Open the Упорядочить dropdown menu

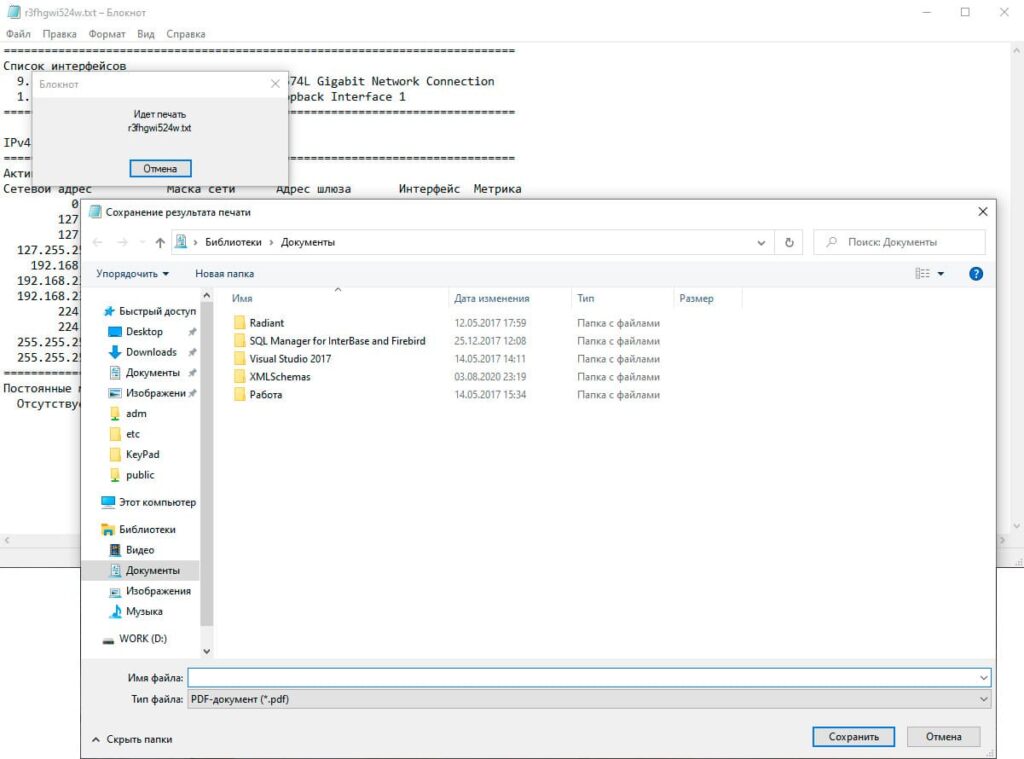[132, 273]
